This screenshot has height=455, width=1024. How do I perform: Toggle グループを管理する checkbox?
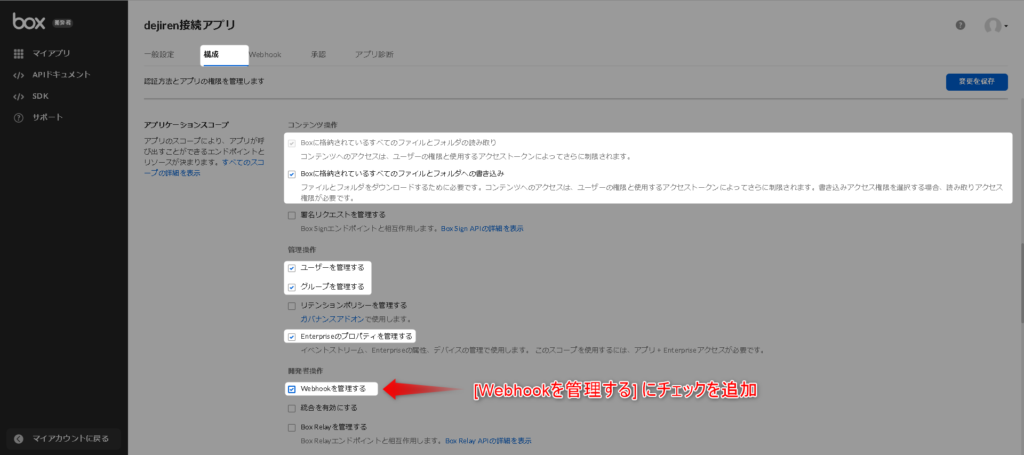pos(291,287)
